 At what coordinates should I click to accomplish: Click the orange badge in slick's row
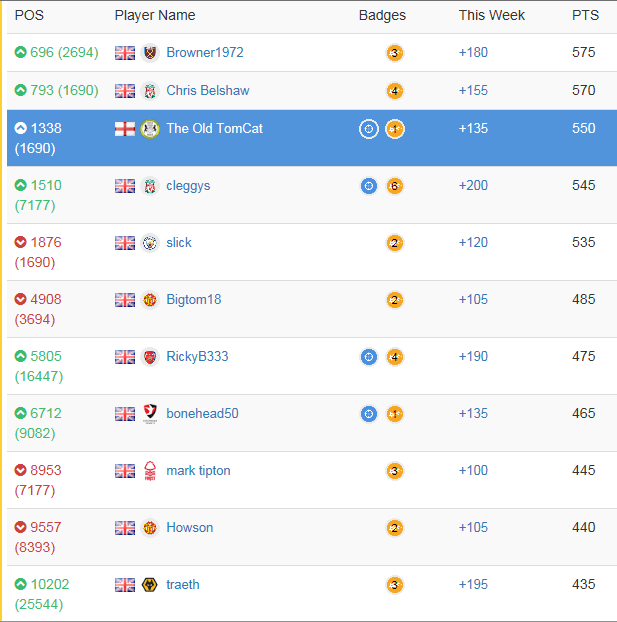(395, 243)
